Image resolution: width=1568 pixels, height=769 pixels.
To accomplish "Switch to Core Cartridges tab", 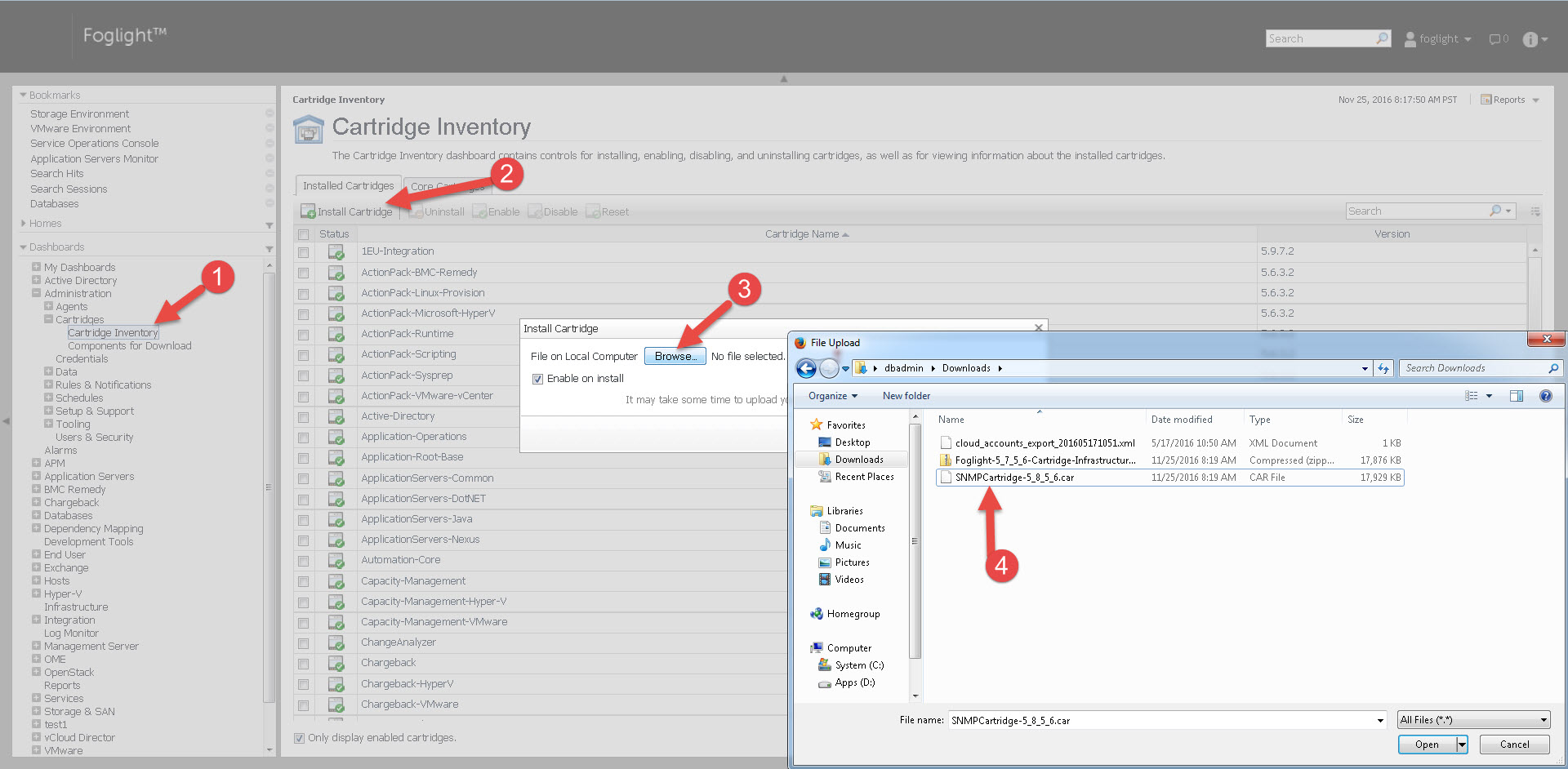I will click(x=448, y=187).
